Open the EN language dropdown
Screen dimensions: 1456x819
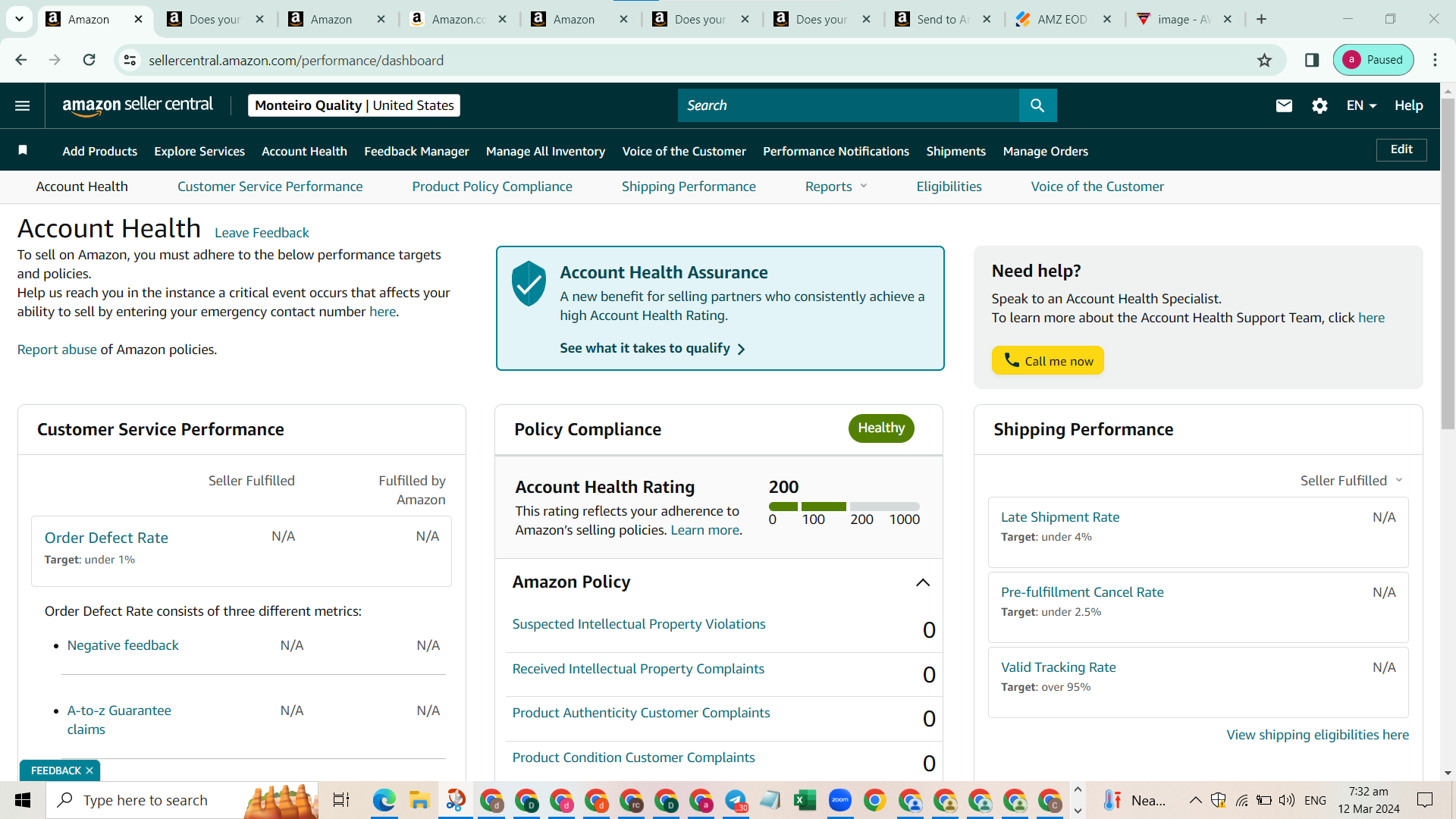tap(1362, 105)
